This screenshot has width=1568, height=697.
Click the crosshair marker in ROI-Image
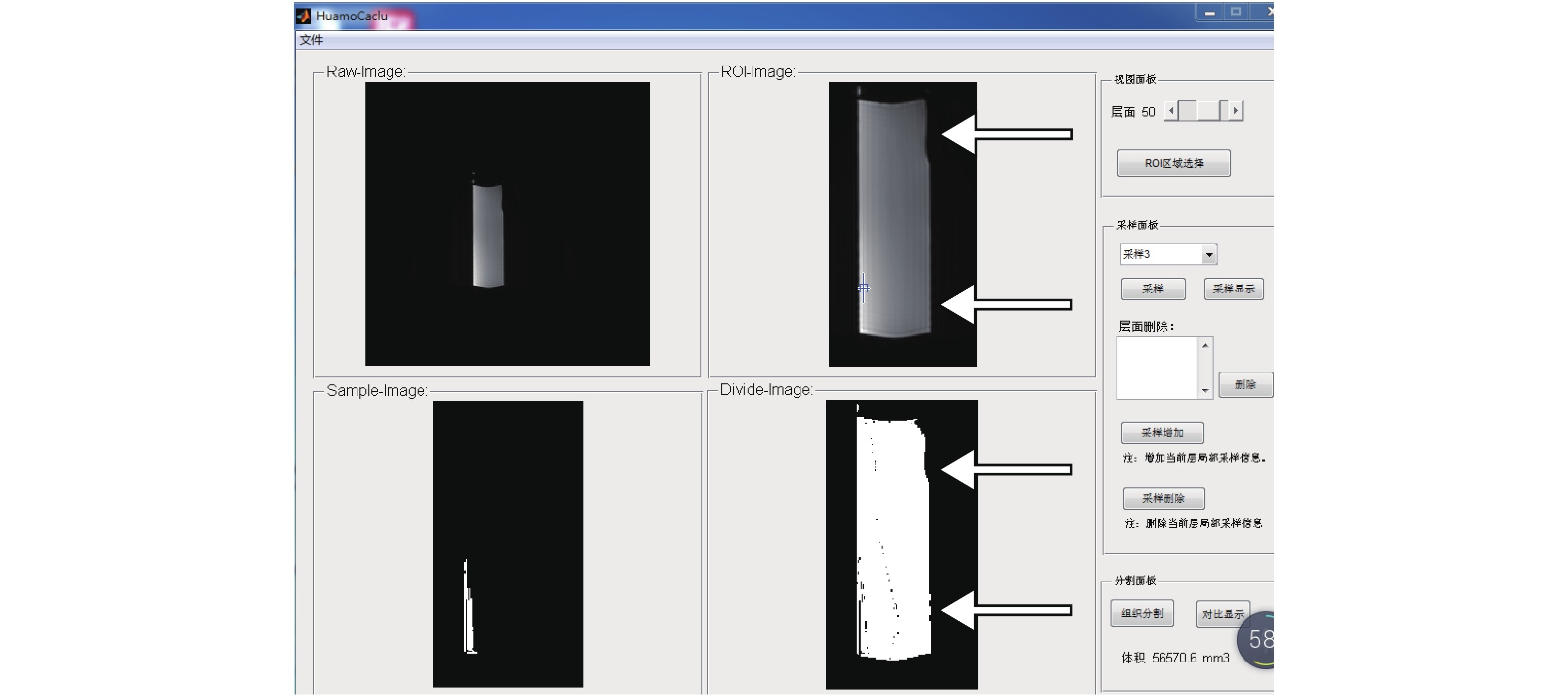point(863,288)
